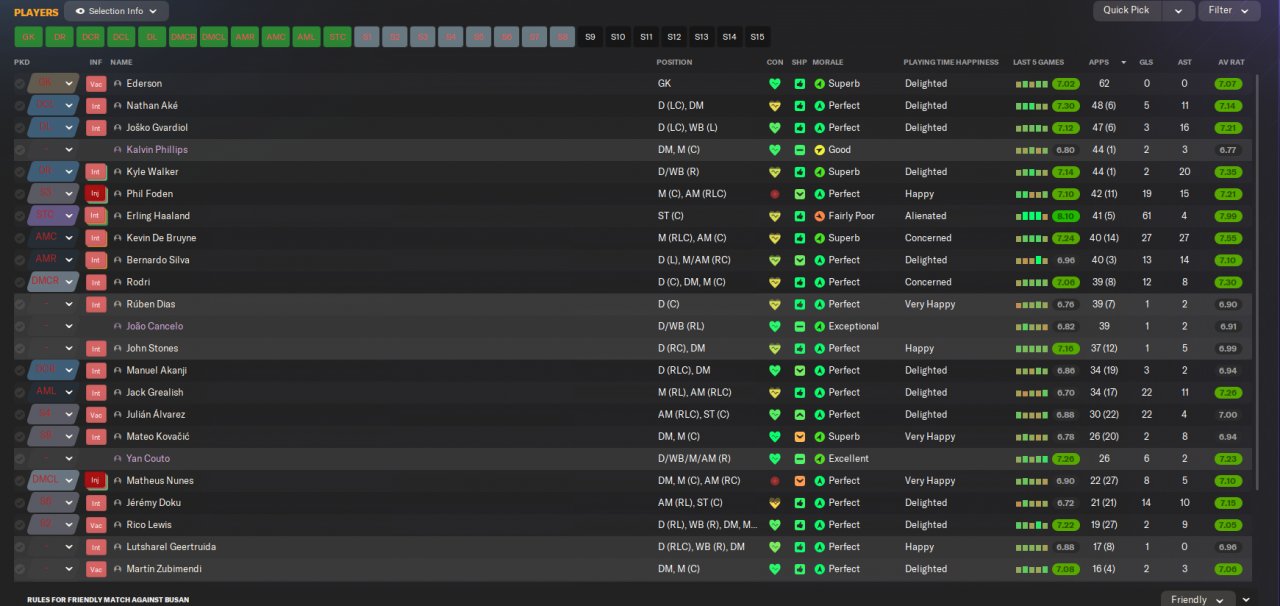Click Phil Foden's Inj injury icon
The width and height of the screenshot is (1280, 606).
96,194
